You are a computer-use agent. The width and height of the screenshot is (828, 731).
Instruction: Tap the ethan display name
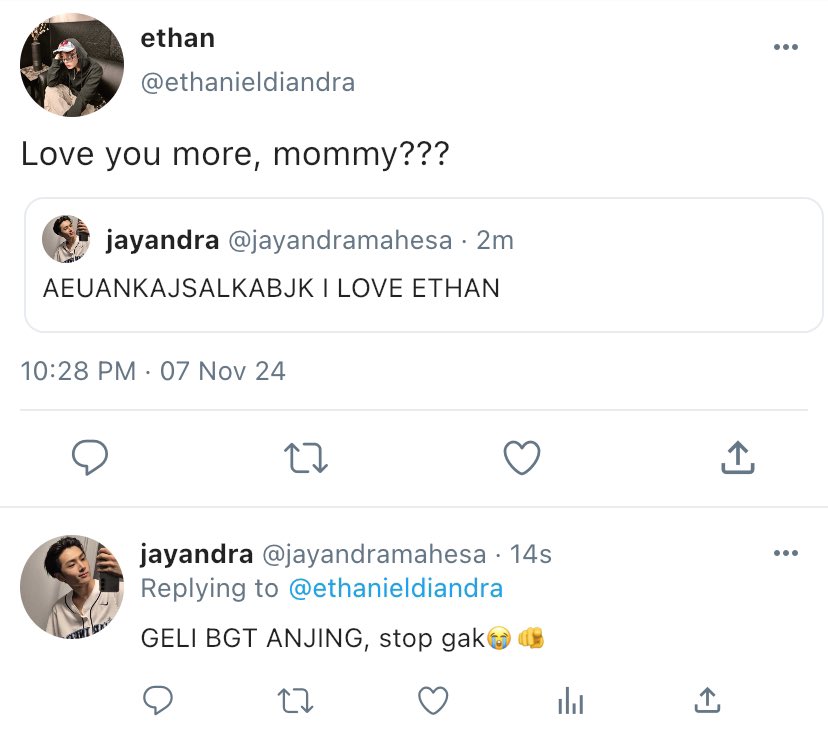[x=177, y=38]
